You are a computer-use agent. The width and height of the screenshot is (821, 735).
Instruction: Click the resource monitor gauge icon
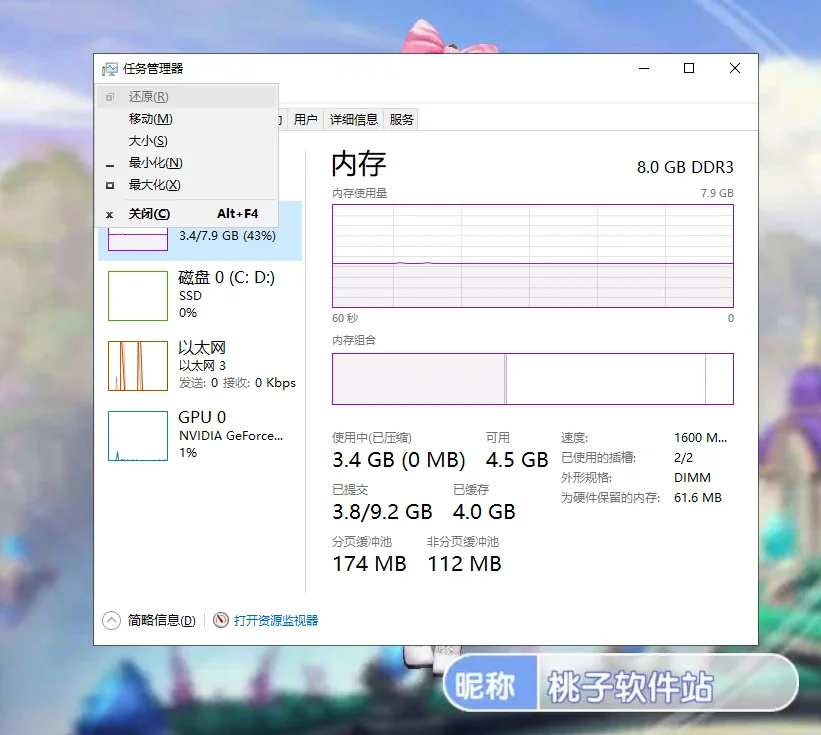pyautogui.click(x=220, y=620)
